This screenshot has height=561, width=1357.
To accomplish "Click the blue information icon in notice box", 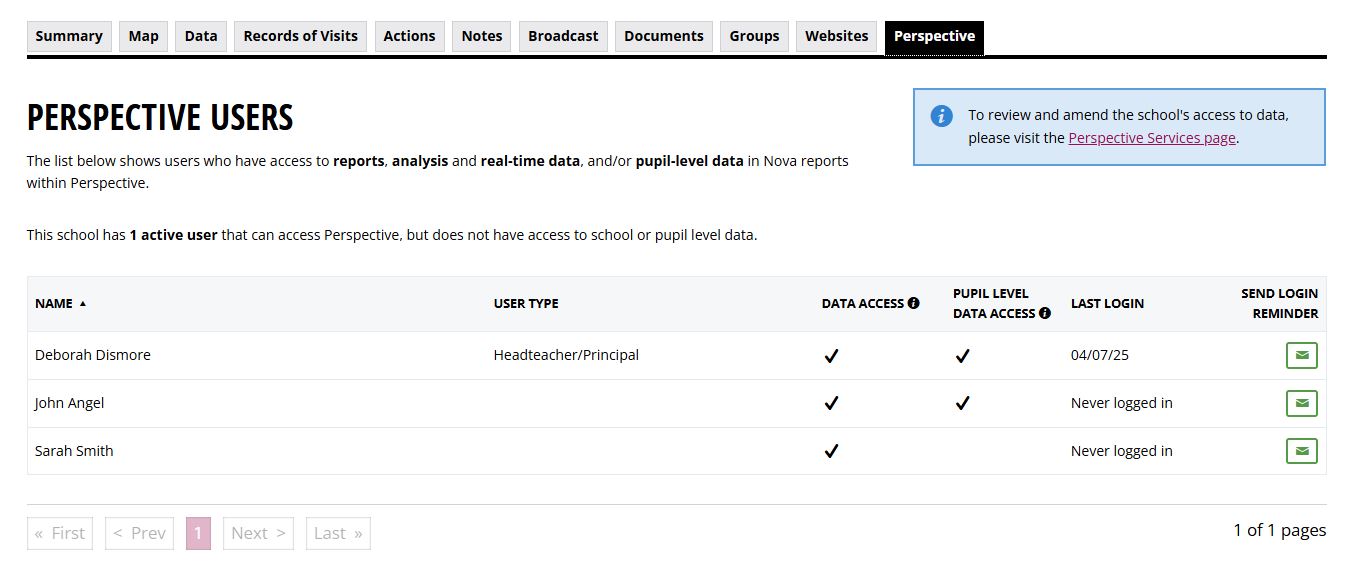I will tap(941, 116).
